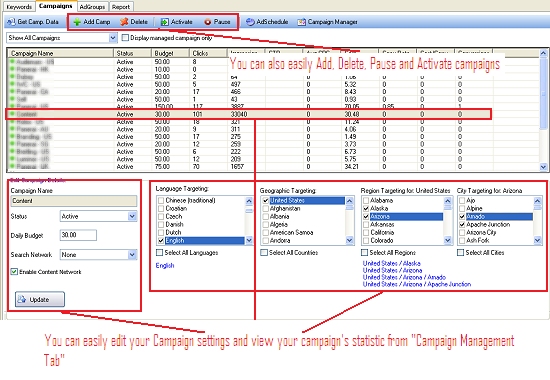Viewport: 550px width, 380px height.
Task: Check the Danish language checkbox
Action: click(161, 224)
